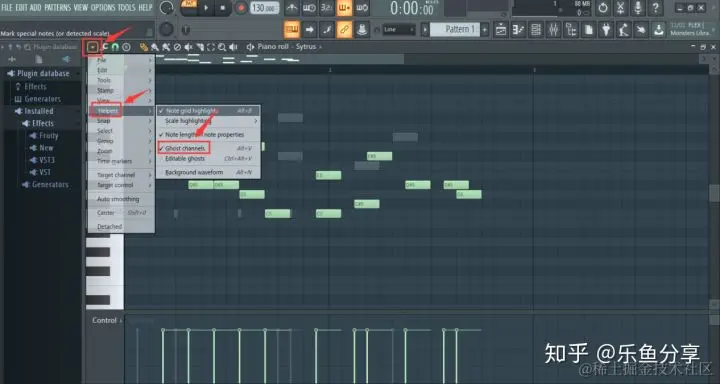The image size is (720, 384).
Task: Expand the Time markers submenu
Action: (x=122, y=161)
